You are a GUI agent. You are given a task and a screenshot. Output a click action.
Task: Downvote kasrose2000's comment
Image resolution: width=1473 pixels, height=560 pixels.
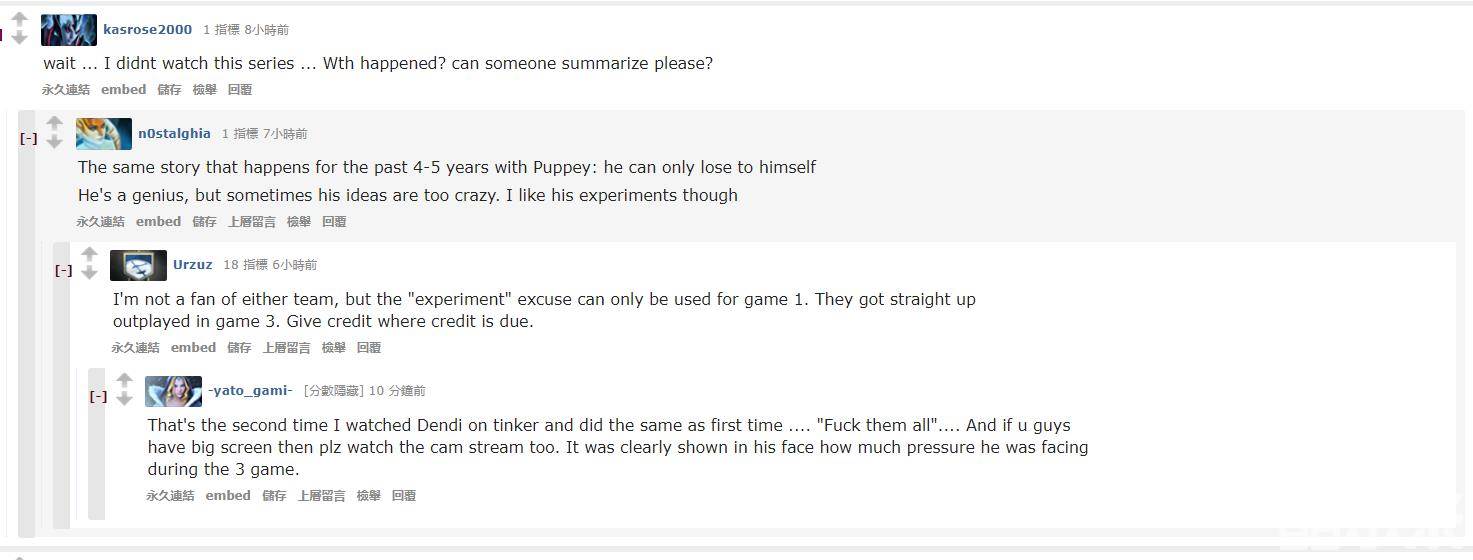(19, 37)
